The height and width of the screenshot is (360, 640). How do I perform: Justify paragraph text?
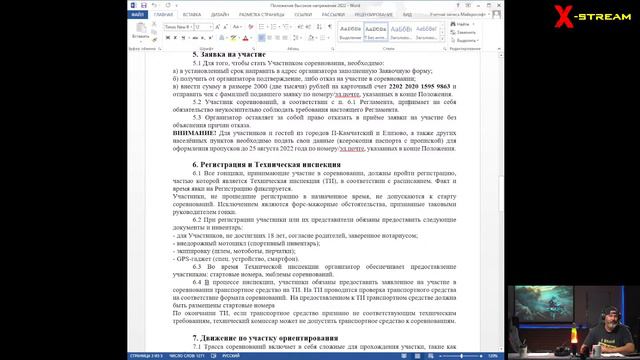285,38
